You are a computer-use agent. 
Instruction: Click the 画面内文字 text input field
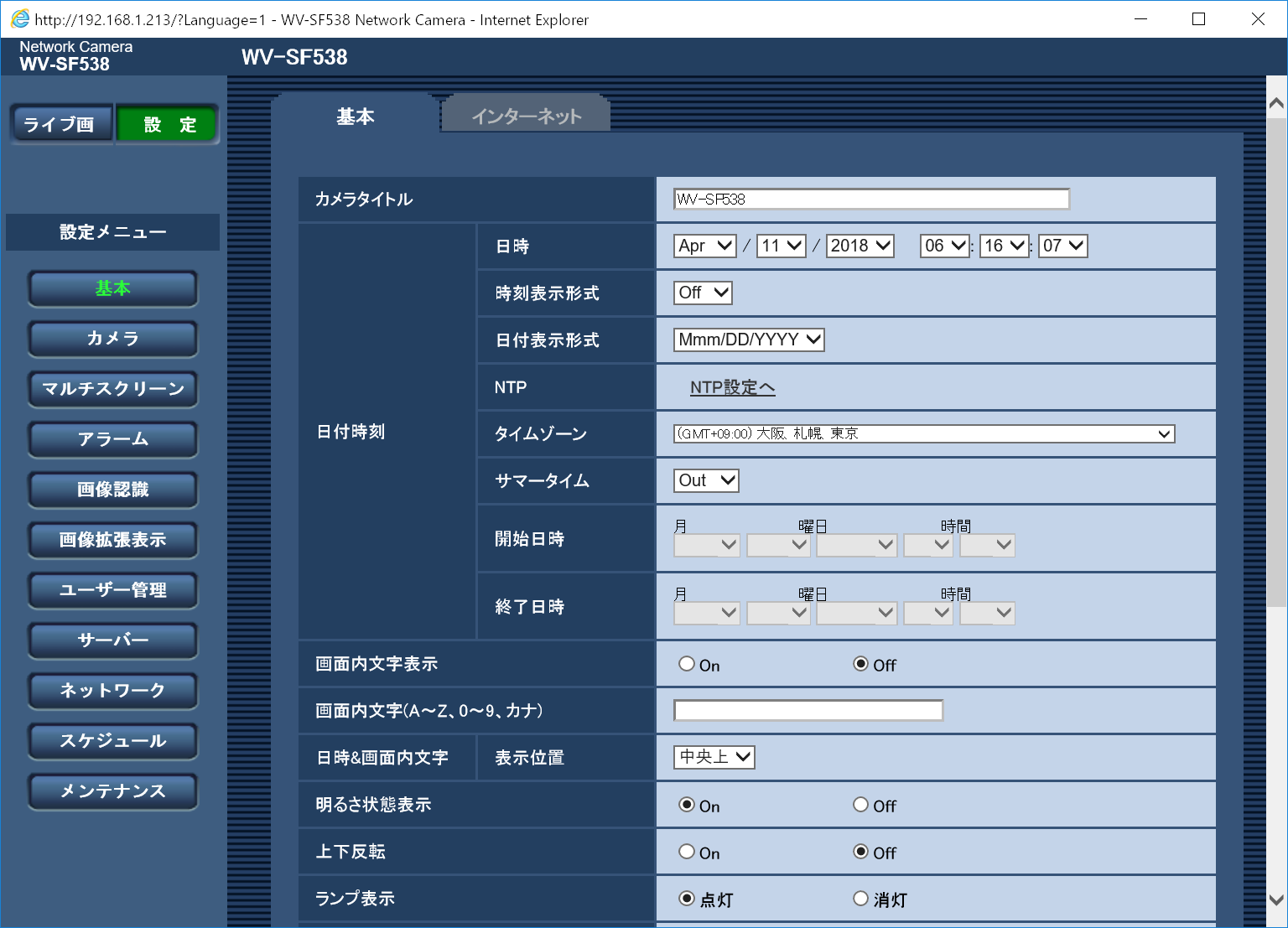coord(808,710)
